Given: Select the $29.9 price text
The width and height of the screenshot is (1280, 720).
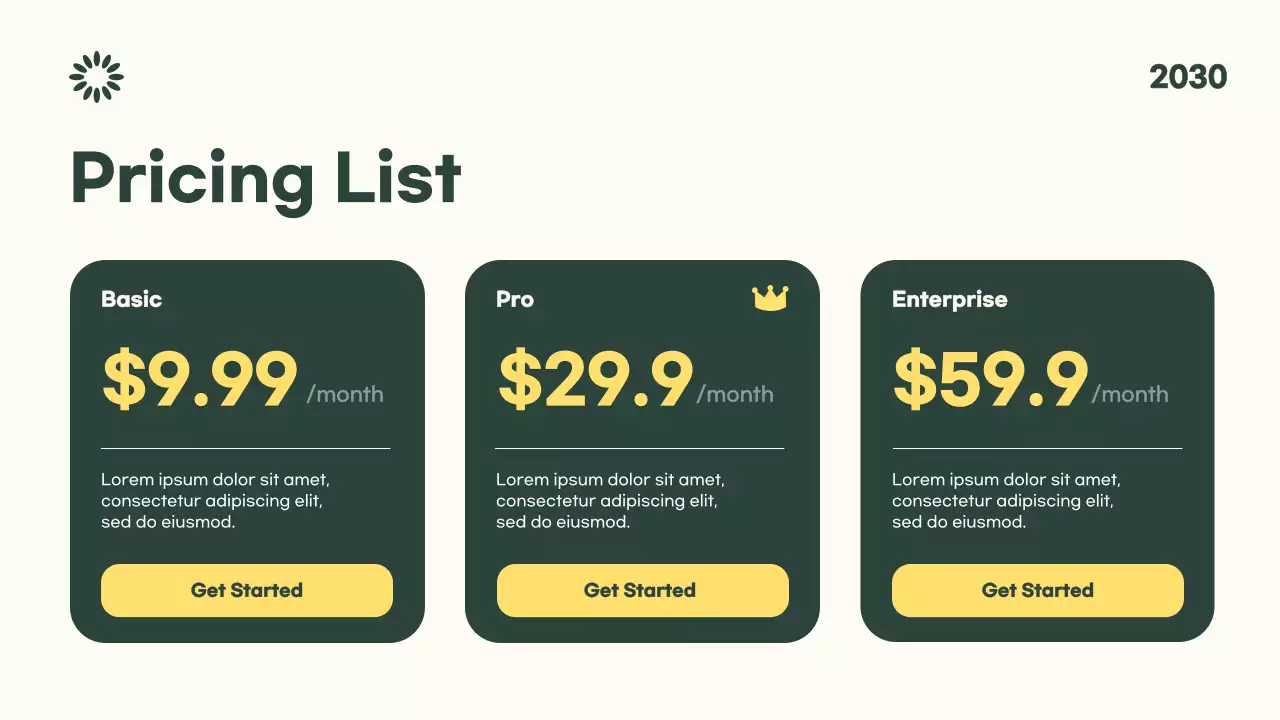Looking at the screenshot, I should pyautogui.click(x=595, y=380).
